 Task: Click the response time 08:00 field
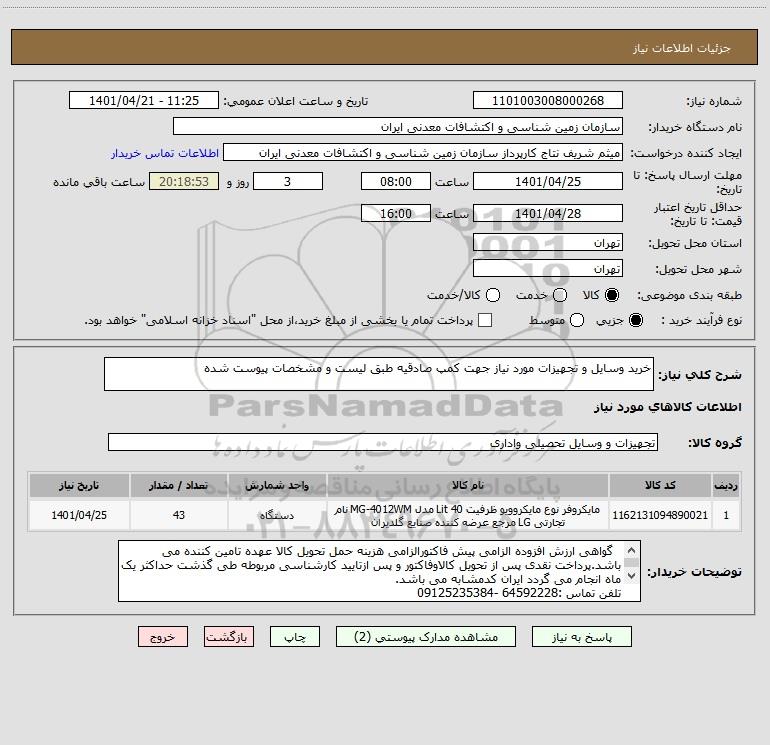point(396,181)
